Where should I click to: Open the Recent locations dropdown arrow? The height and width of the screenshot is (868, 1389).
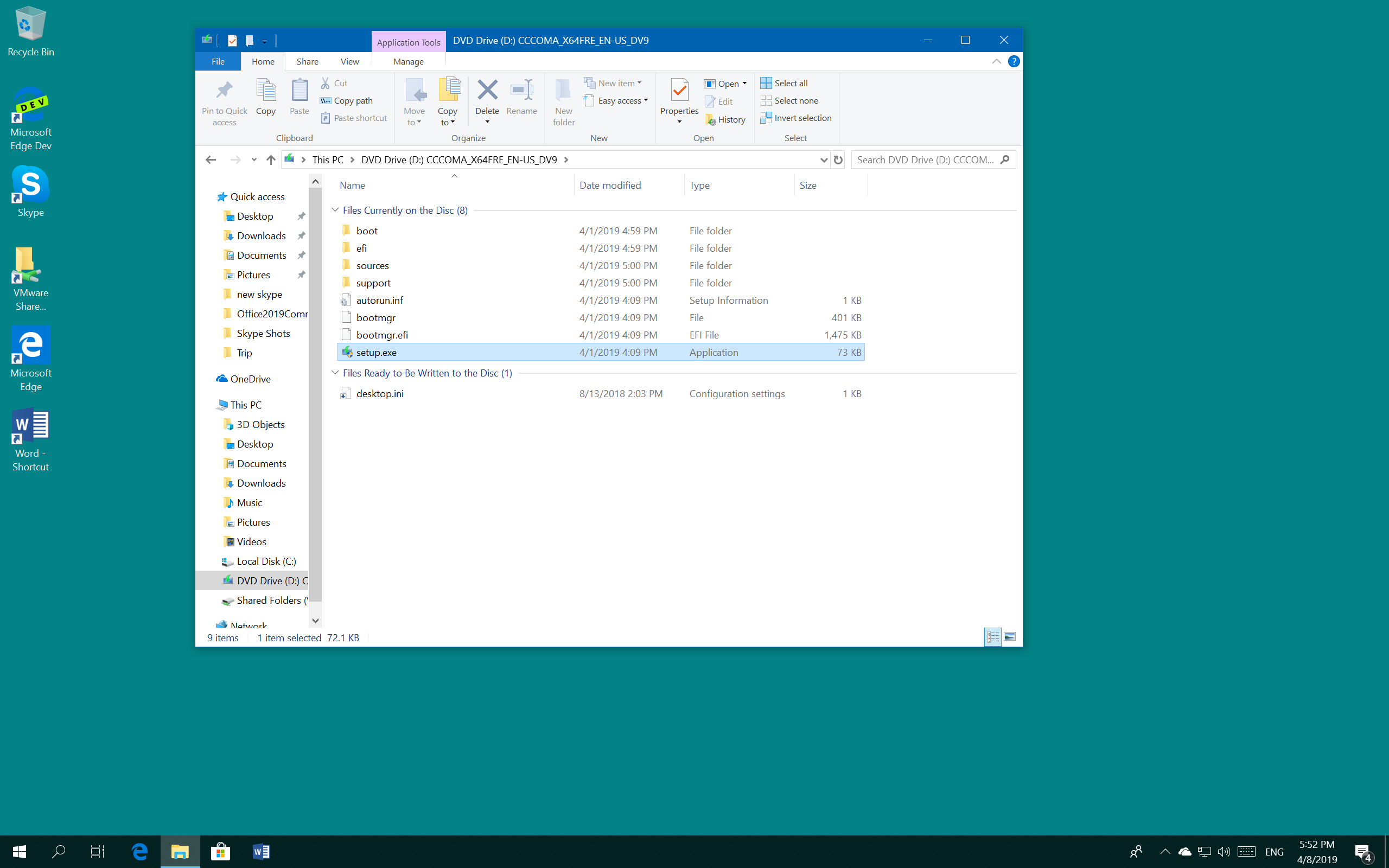tap(254, 159)
